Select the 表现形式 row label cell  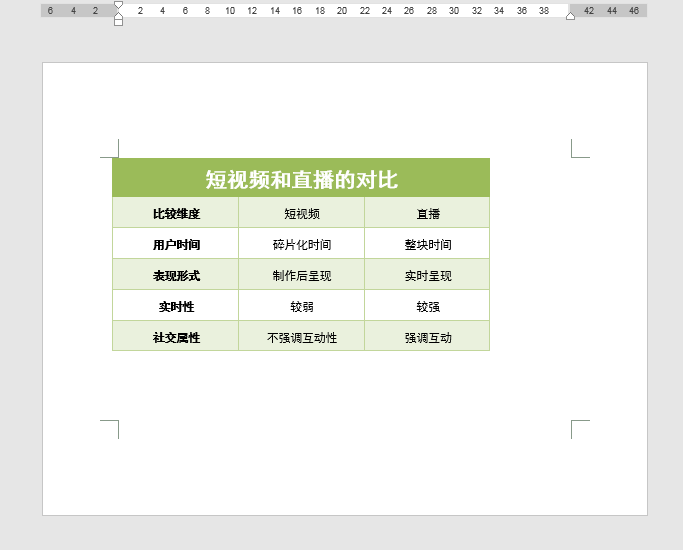[x=176, y=274]
